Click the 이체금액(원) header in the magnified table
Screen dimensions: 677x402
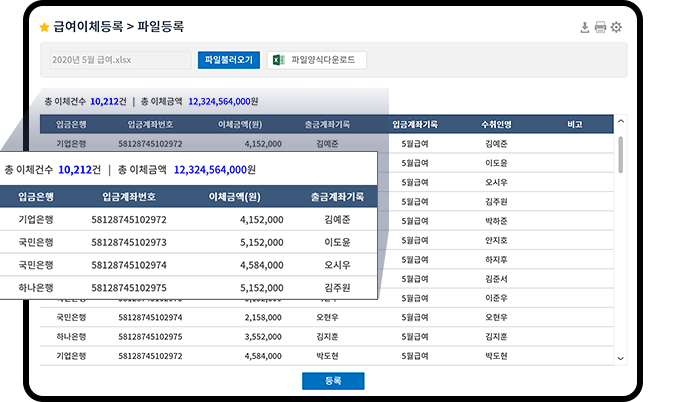pyautogui.click(x=239, y=196)
